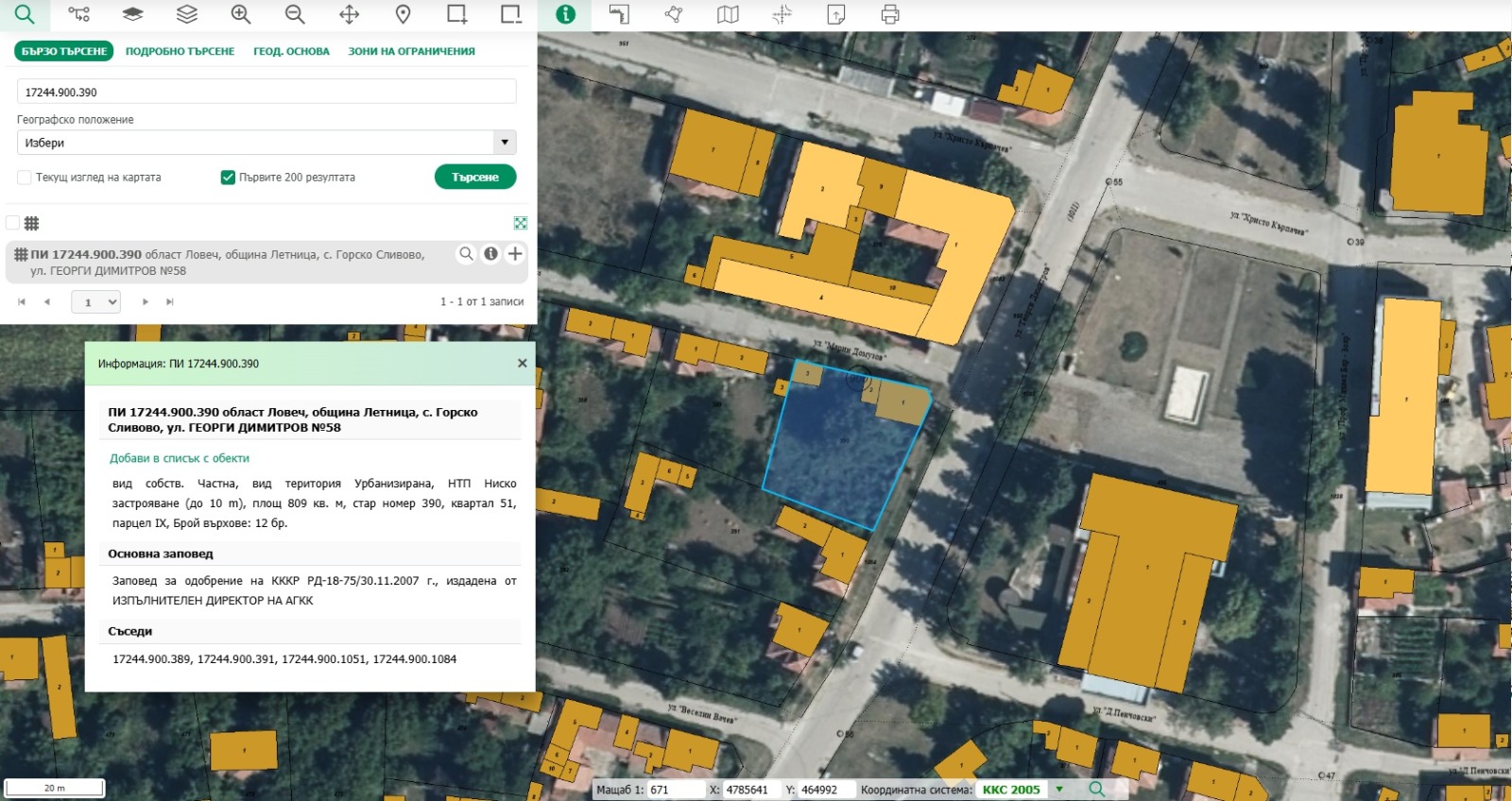This screenshot has width=1512, height=801.
Task: Open the map layers stack icon
Action: click(x=187, y=14)
